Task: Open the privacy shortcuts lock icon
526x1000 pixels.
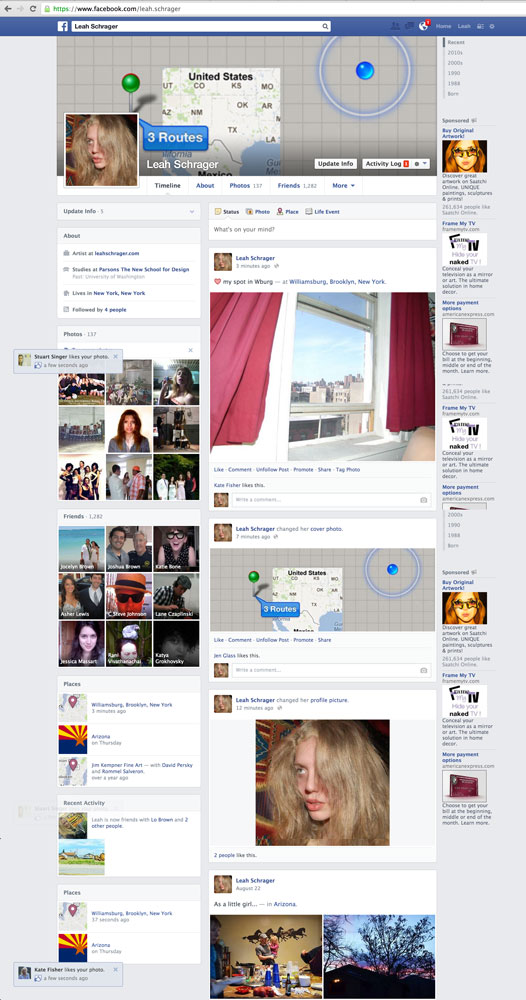Action: [x=480, y=26]
